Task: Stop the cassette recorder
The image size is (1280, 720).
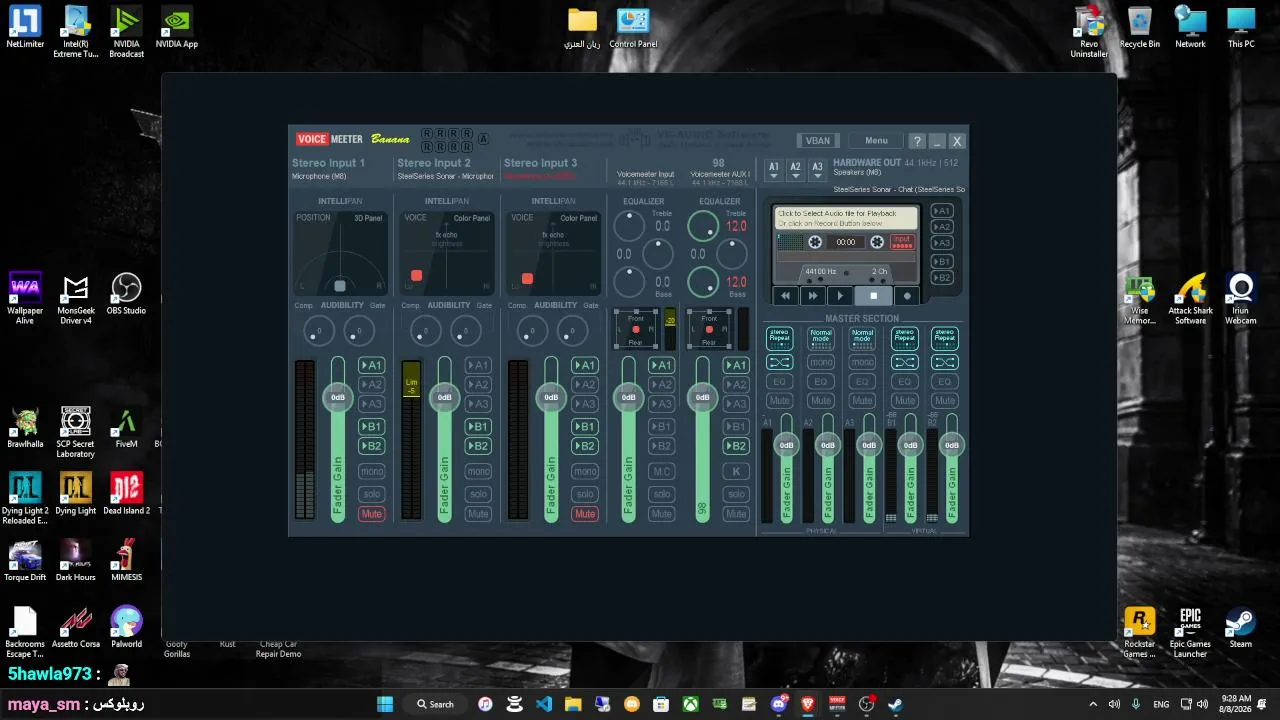Action: pyautogui.click(x=873, y=296)
